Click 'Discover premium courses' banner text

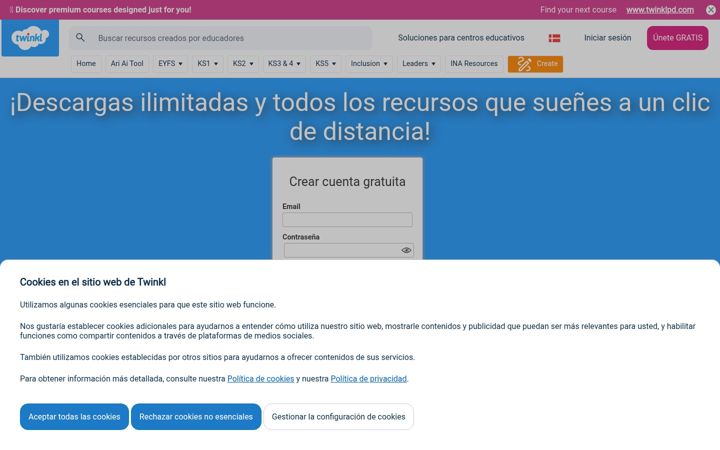coord(103,10)
